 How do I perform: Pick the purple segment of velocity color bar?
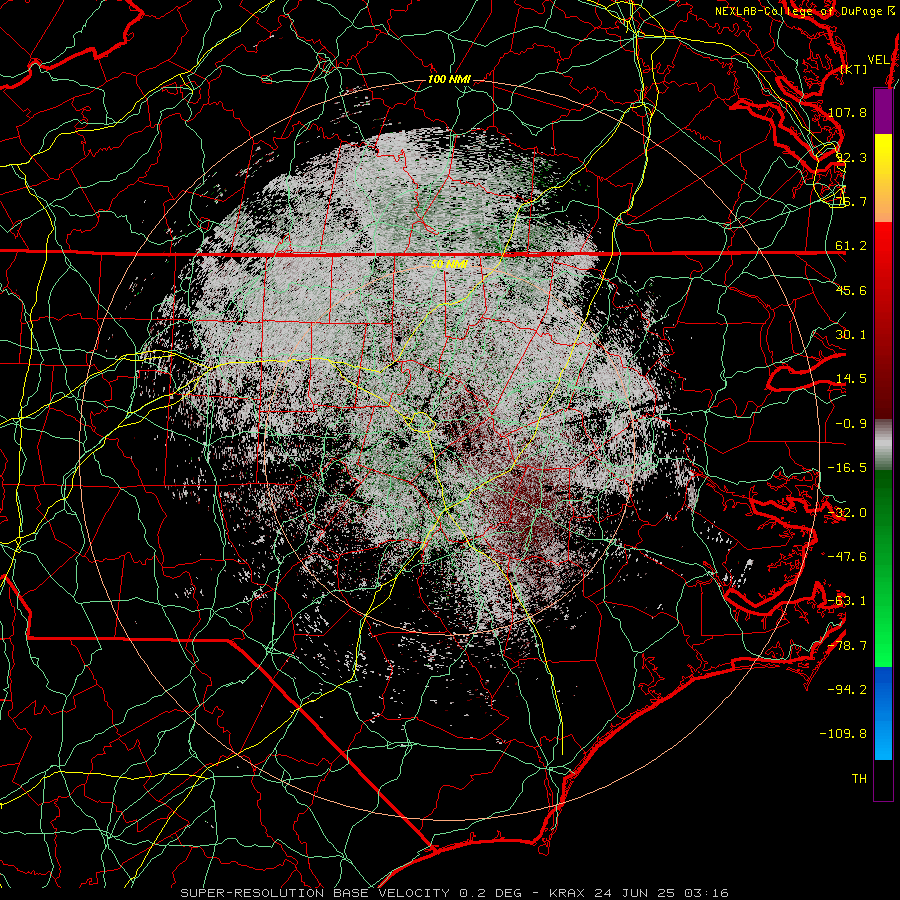click(883, 111)
